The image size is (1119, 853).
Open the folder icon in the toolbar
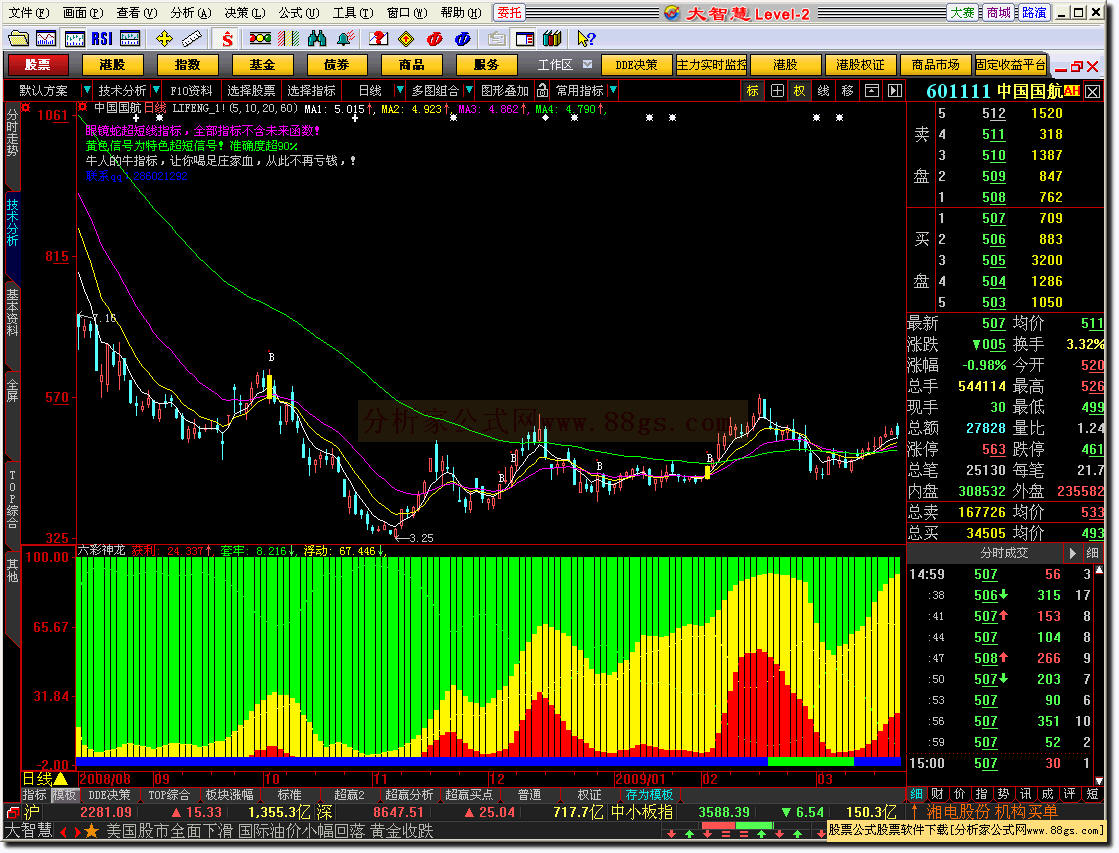(x=19, y=39)
